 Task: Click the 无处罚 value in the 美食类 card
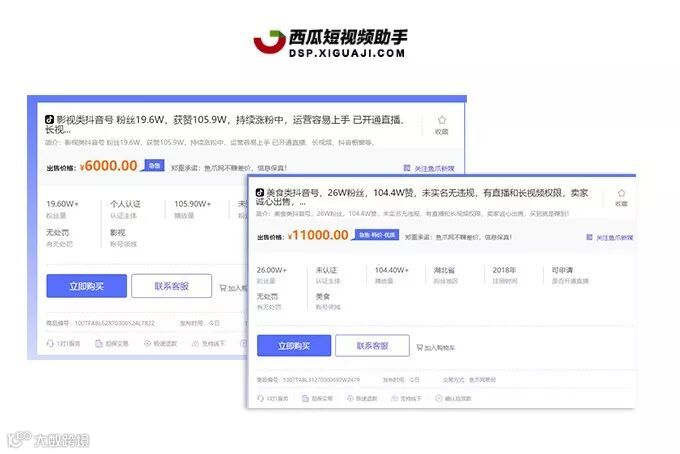267,296
